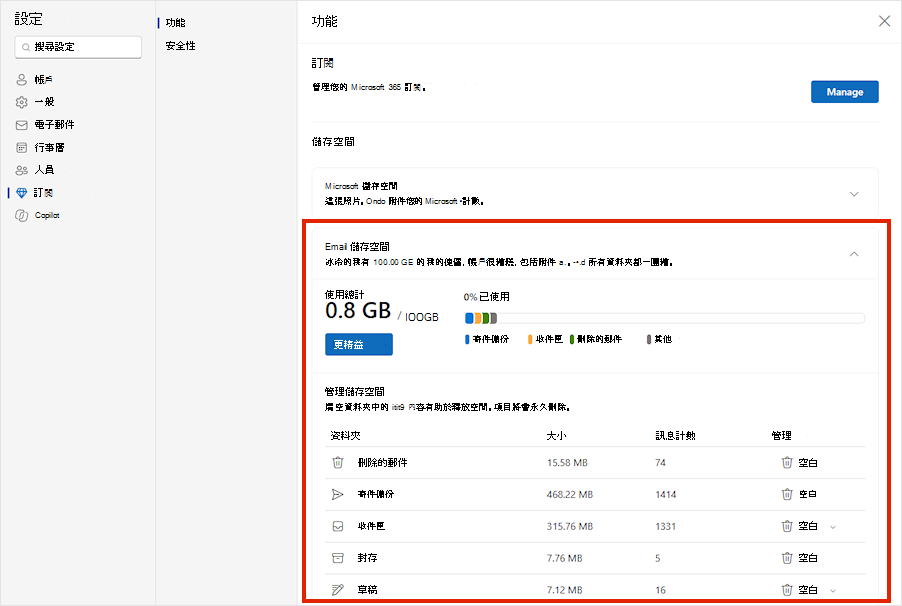Screen dimensions: 902x606
Task: Click the 1414 message count value
Action: [666, 494]
